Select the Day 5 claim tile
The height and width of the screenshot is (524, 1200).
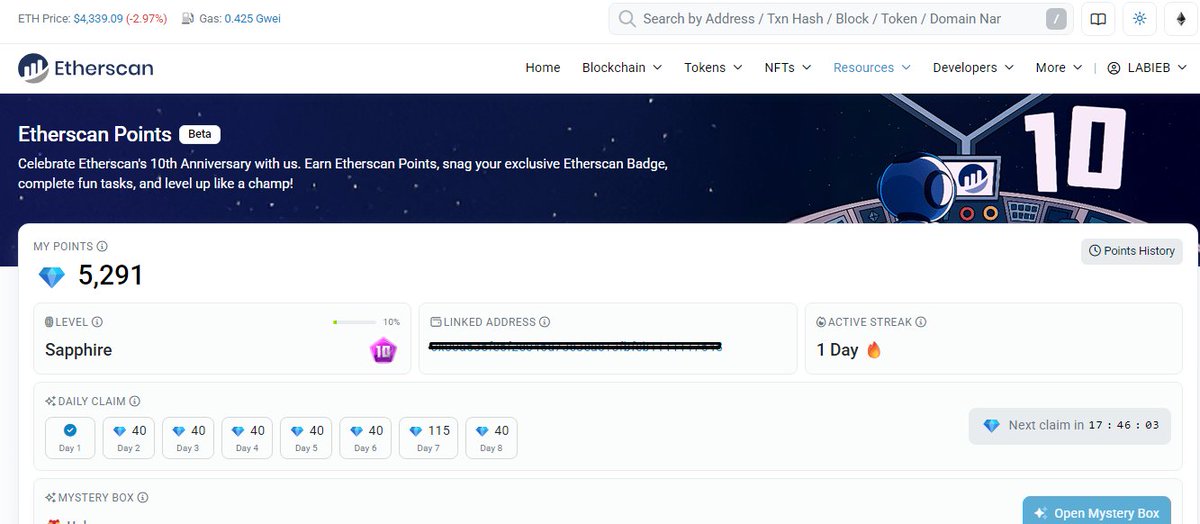point(306,437)
